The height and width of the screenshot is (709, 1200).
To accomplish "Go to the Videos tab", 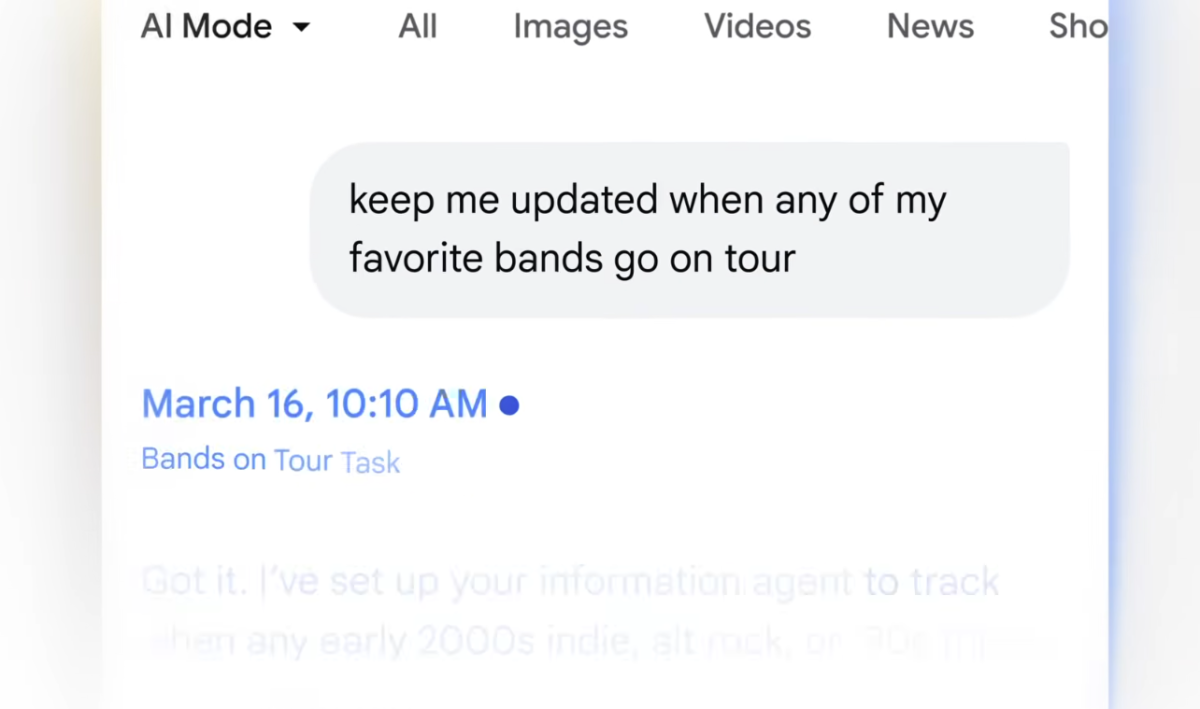I will pyautogui.click(x=757, y=26).
